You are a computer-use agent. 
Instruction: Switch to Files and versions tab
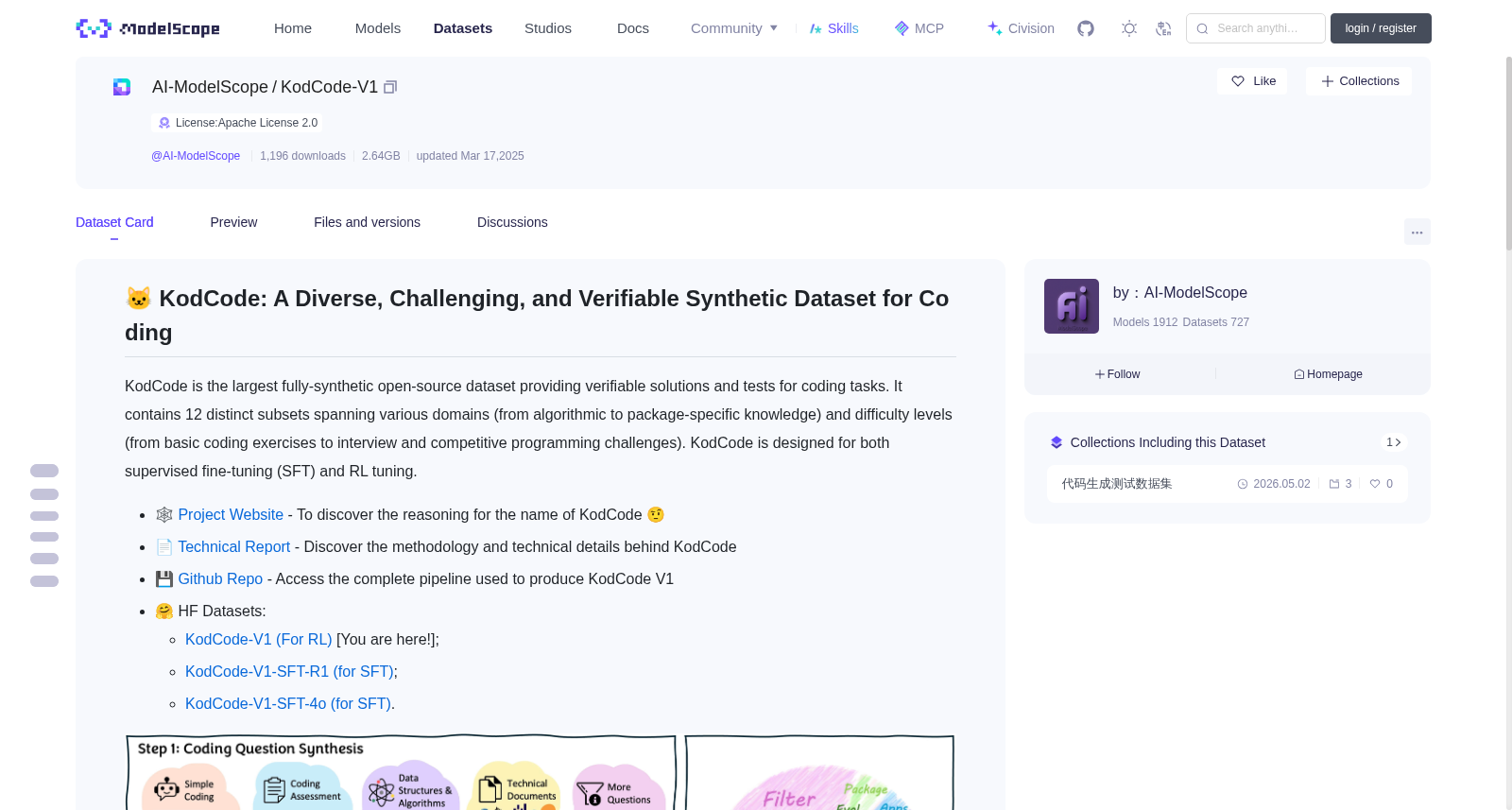367,222
